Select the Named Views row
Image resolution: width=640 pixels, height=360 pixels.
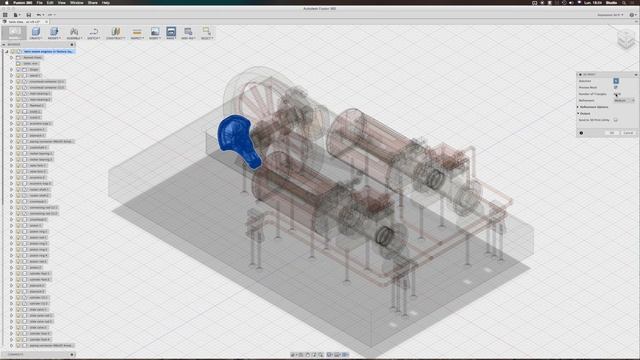32,58
